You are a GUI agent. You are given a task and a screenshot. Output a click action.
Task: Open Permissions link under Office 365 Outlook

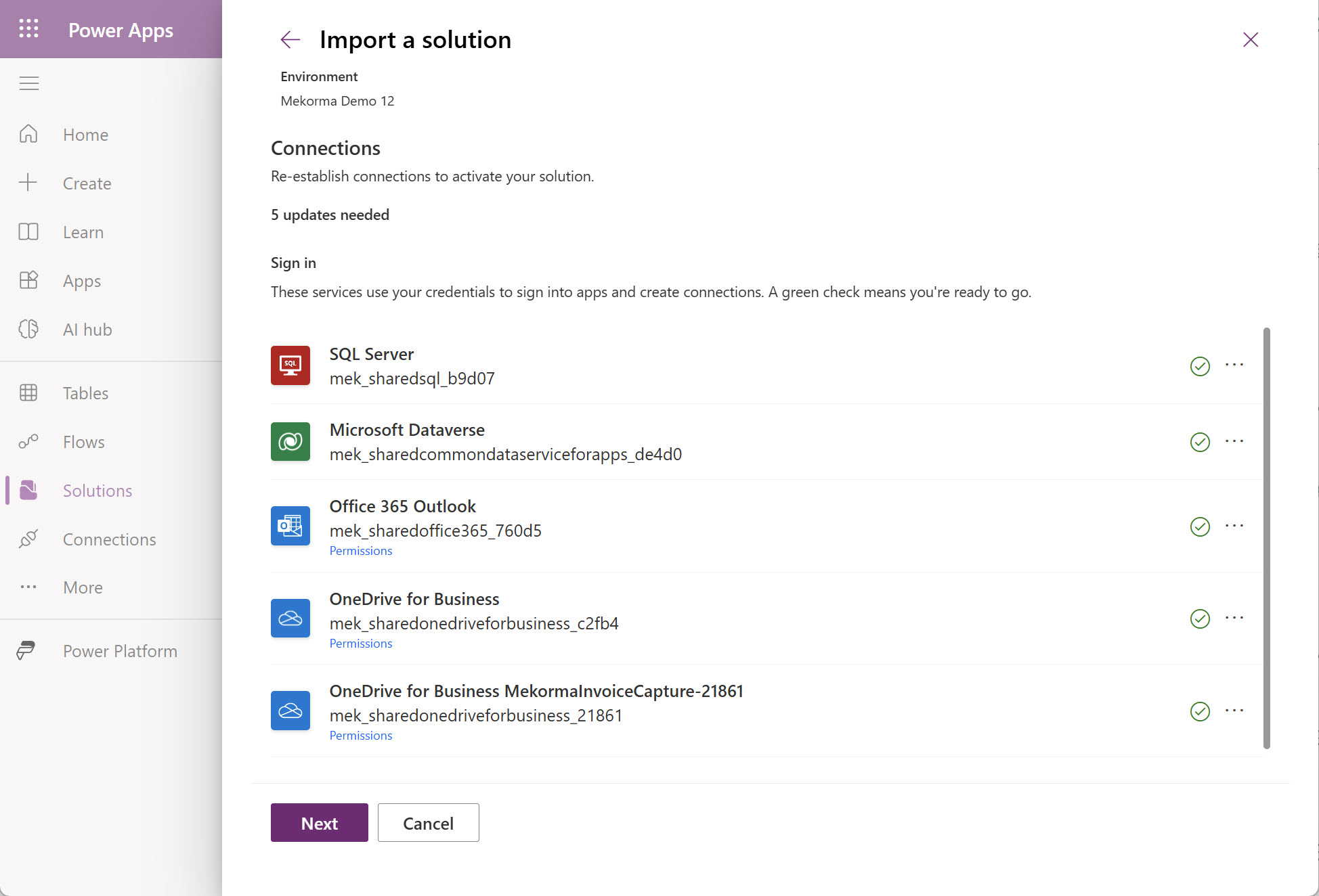(x=361, y=551)
